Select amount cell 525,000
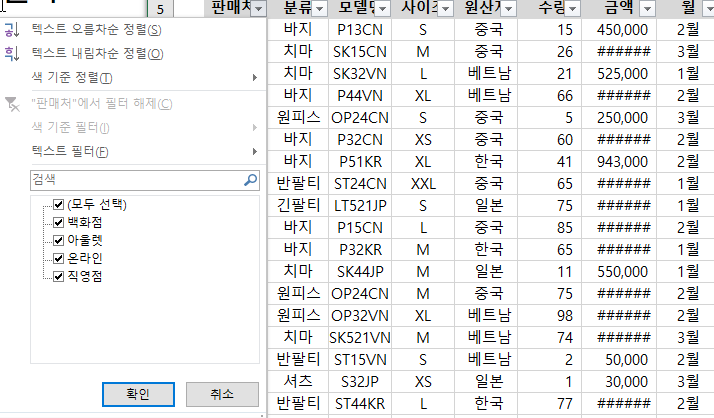714x418 pixels. coord(619,74)
